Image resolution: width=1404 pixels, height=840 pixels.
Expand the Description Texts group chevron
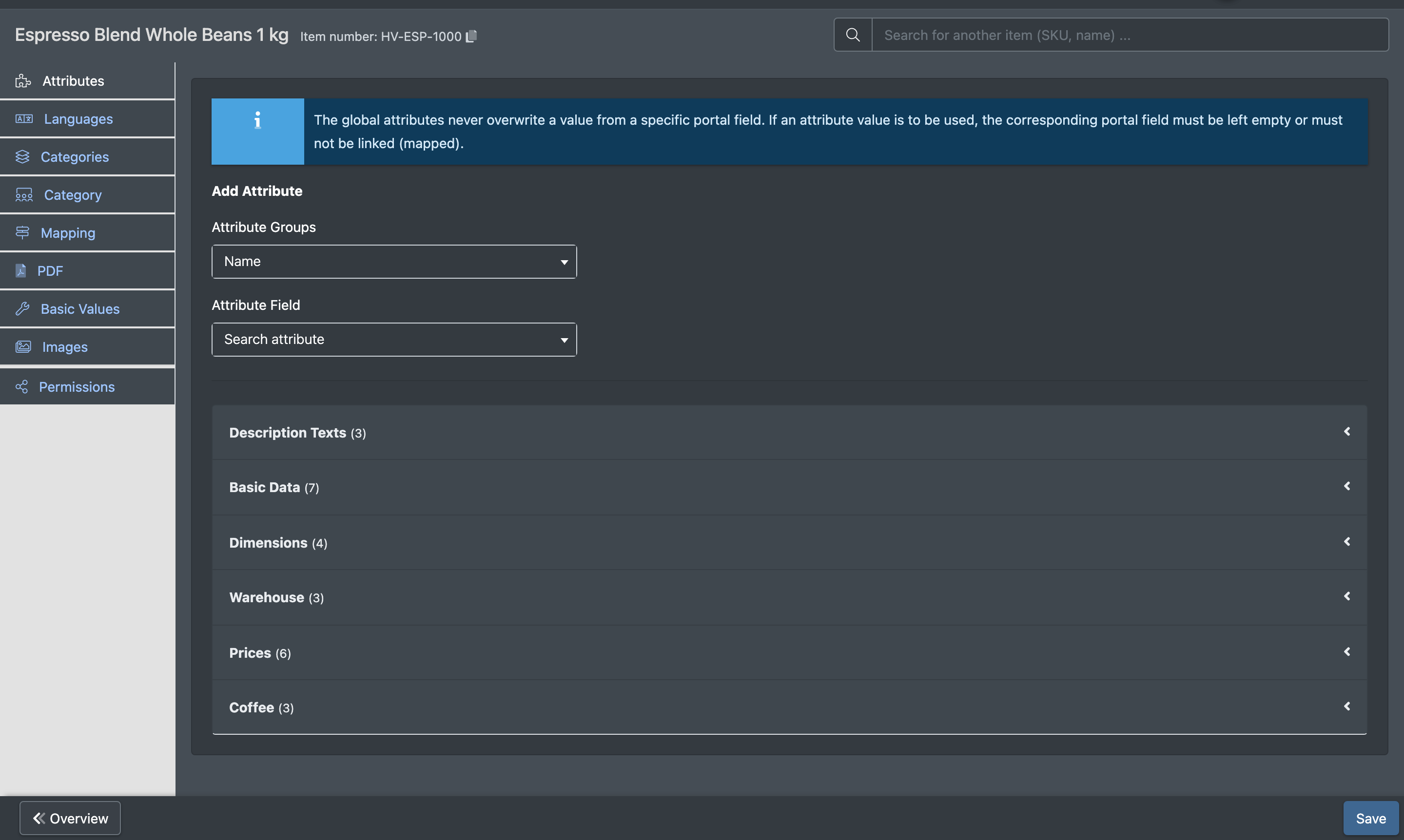coord(1347,432)
